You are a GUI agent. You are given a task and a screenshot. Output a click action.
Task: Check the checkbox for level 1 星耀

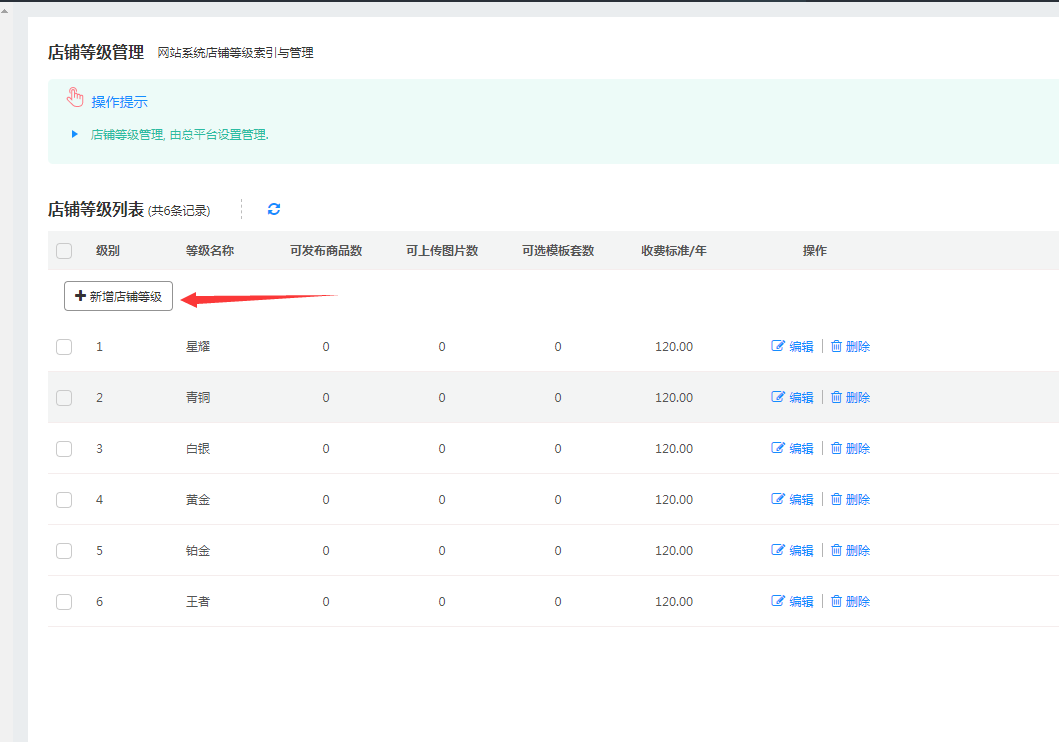[64, 347]
